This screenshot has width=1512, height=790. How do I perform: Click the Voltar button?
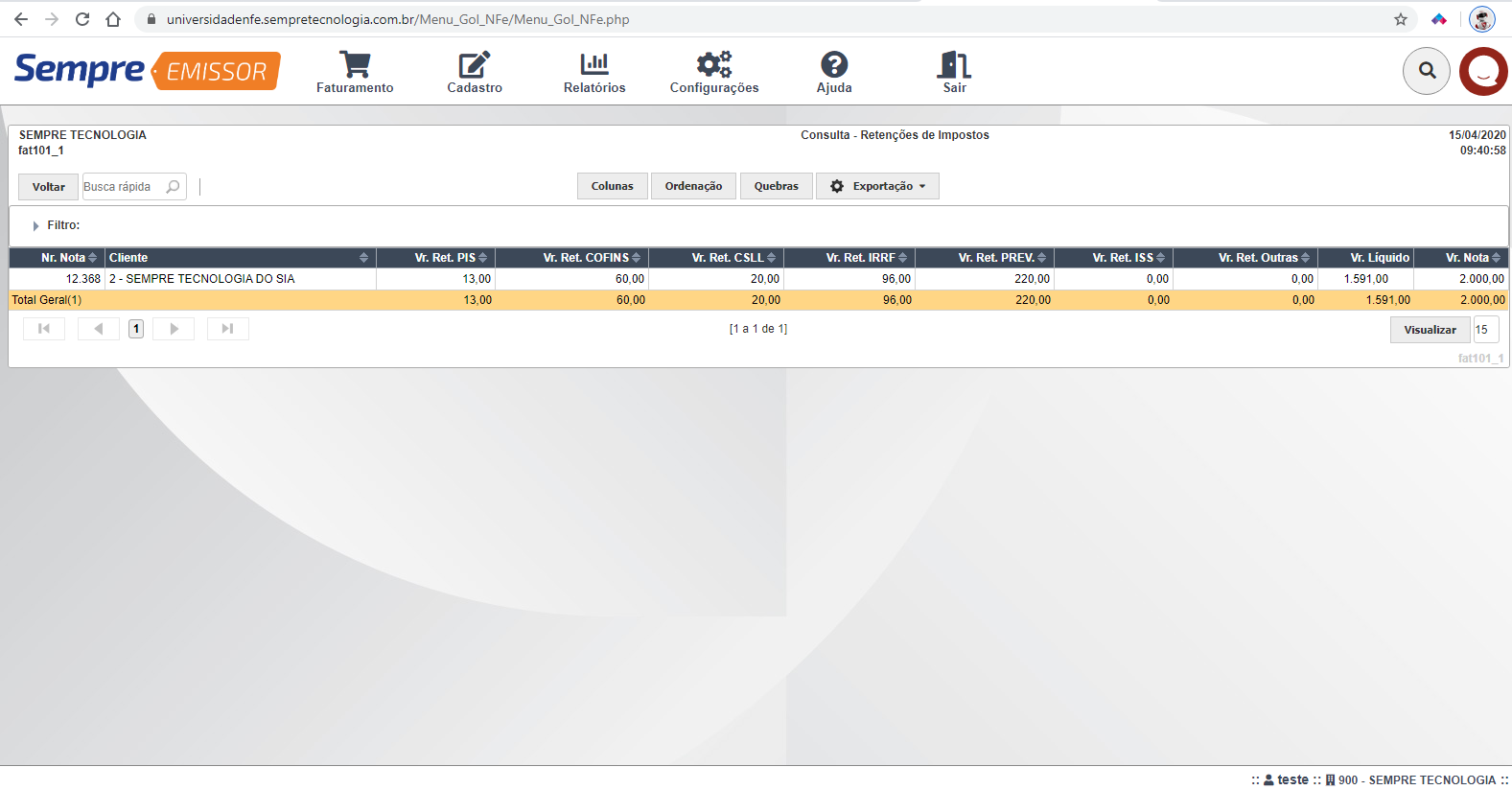(49, 187)
